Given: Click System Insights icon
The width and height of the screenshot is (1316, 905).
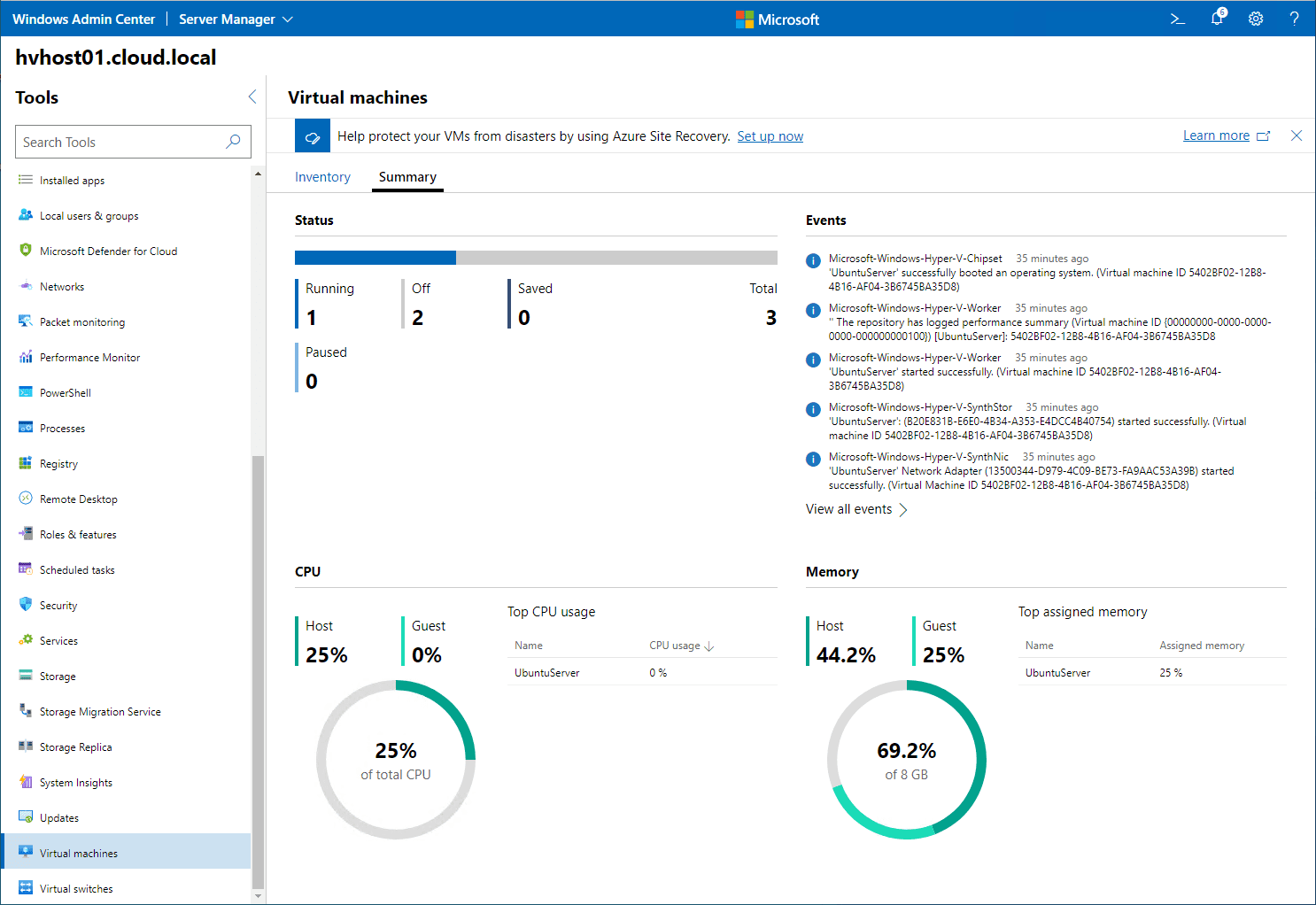Looking at the screenshot, I should pos(26,782).
